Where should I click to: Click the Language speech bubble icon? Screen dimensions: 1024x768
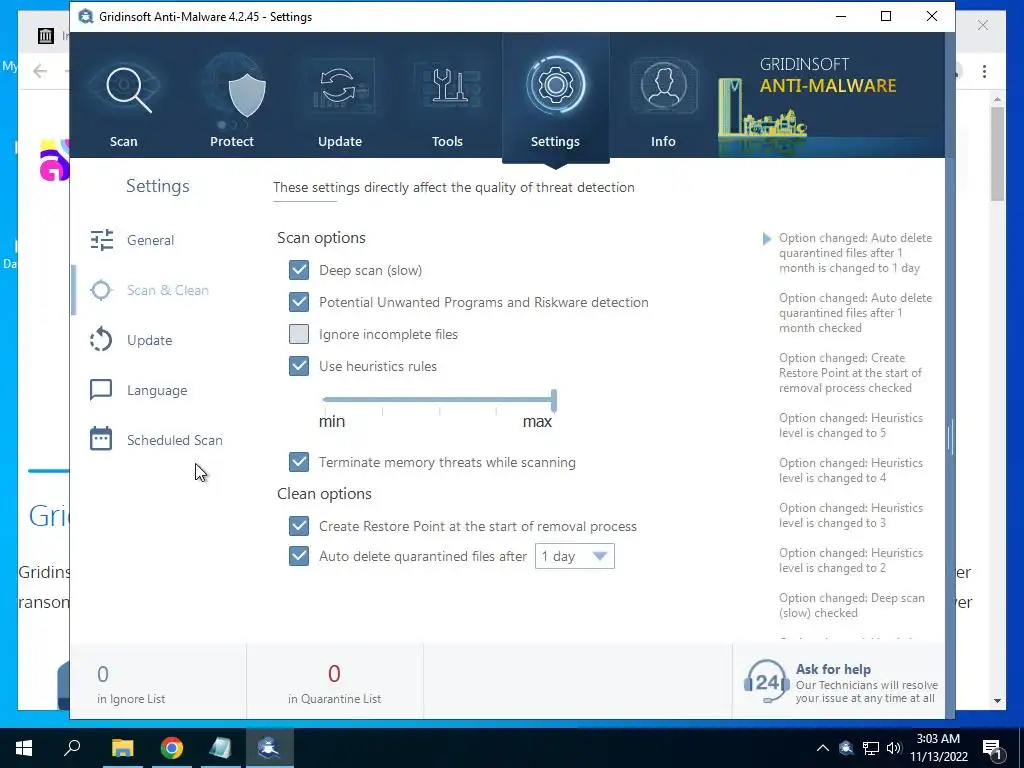(x=101, y=390)
